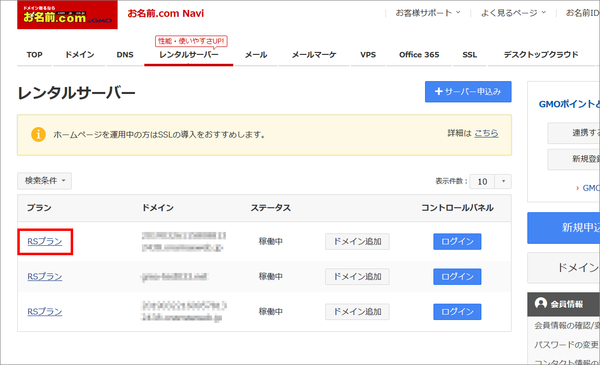Screen dimensions: 600x365
Task: Click the お名前.com Navi title
Action: coord(166,13)
